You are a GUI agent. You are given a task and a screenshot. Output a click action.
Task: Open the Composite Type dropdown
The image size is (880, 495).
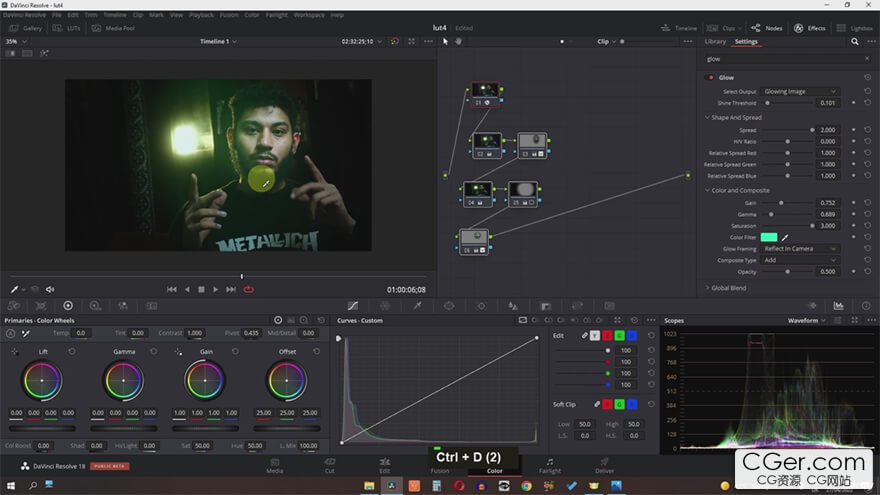point(800,260)
